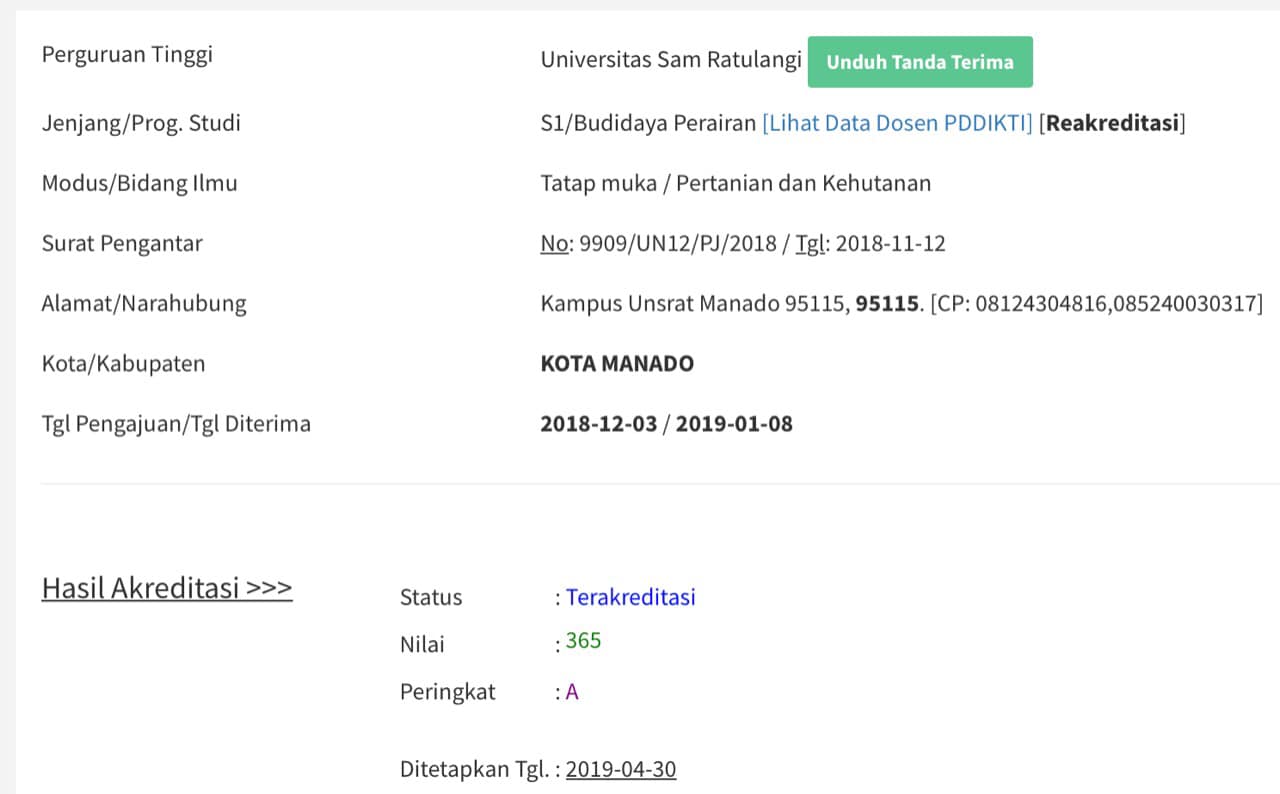The width and height of the screenshot is (1280, 794).
Task: Click the Unduh Tanda Terima button
Action: pyautogui.click(x=920, y=62)
